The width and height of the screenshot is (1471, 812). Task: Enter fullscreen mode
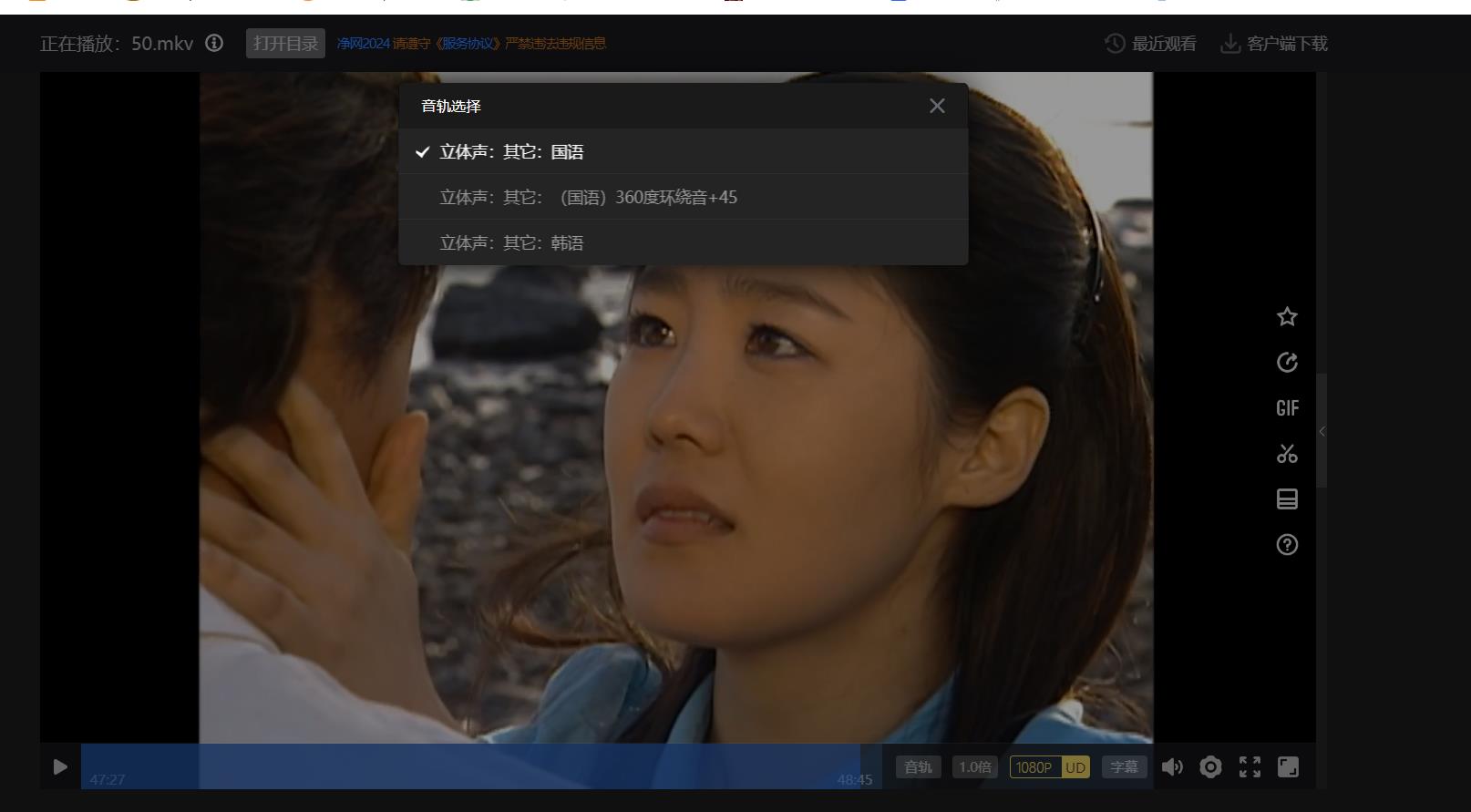coord(1250,767)
